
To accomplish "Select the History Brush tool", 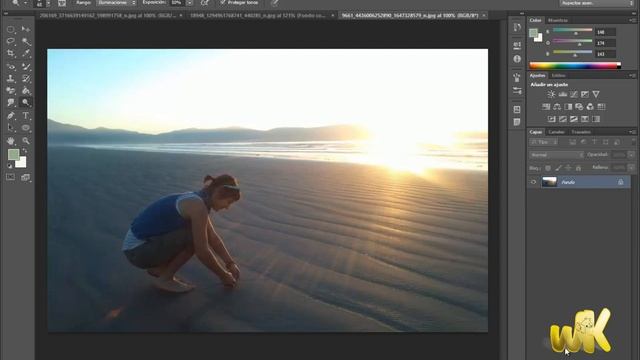I will click(26, 78).
